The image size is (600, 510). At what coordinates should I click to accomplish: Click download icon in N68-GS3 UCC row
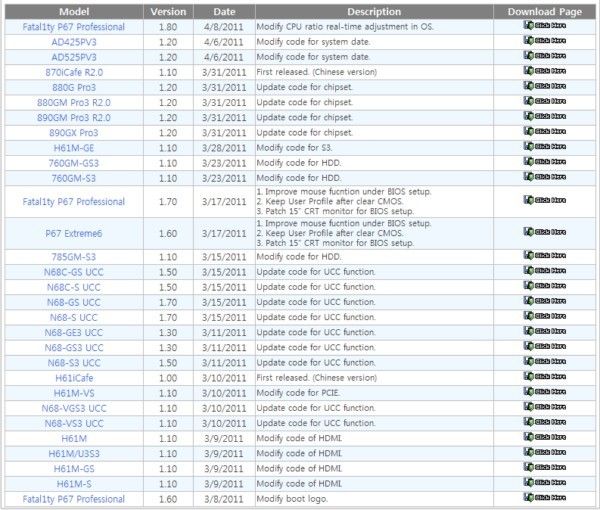[x=545, y=346]
